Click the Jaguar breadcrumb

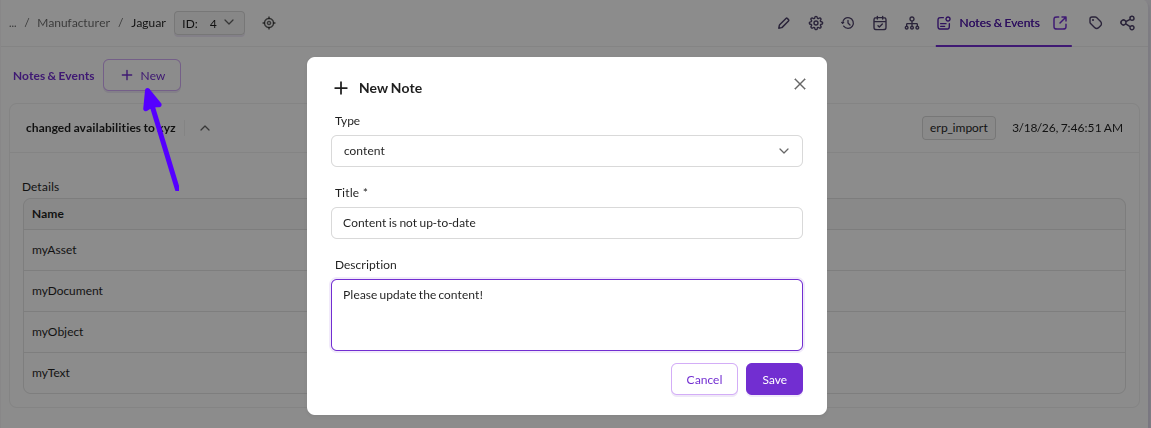(148, 23)
